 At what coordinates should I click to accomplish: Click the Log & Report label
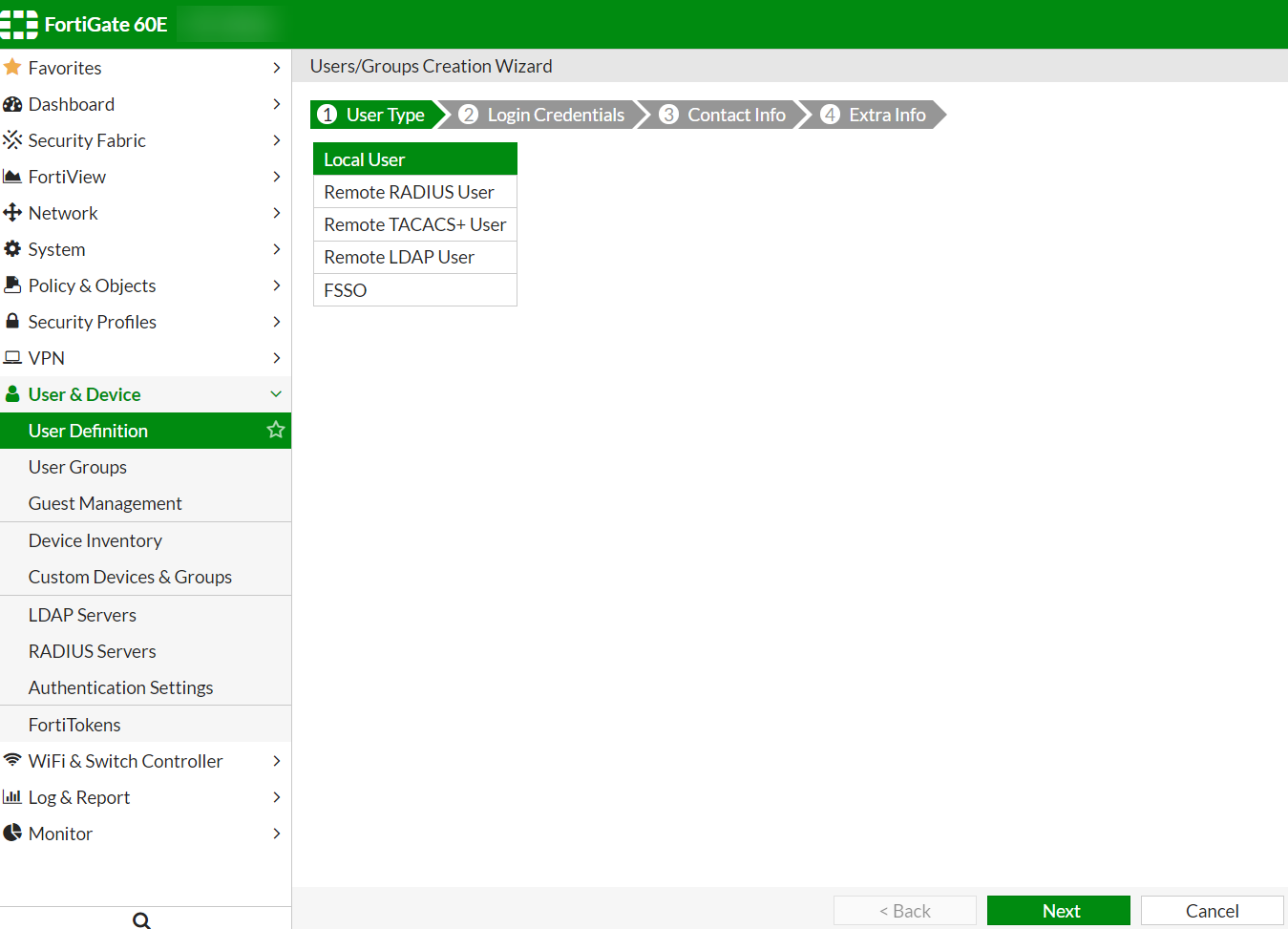(x=79, y=797)
